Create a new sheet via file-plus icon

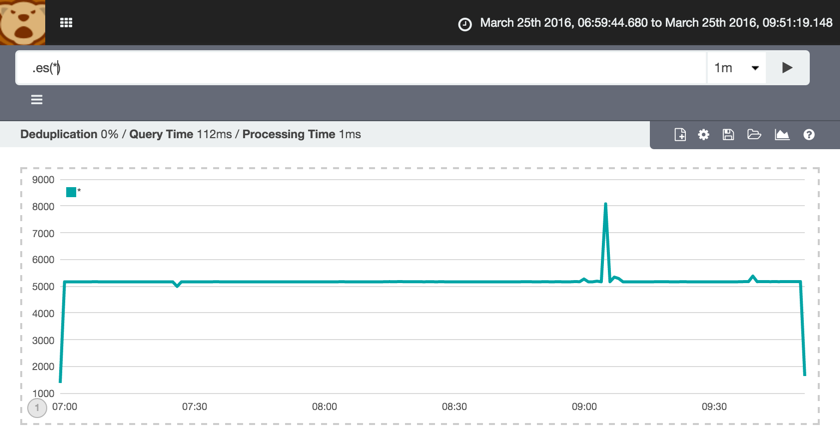click(680, 135)
